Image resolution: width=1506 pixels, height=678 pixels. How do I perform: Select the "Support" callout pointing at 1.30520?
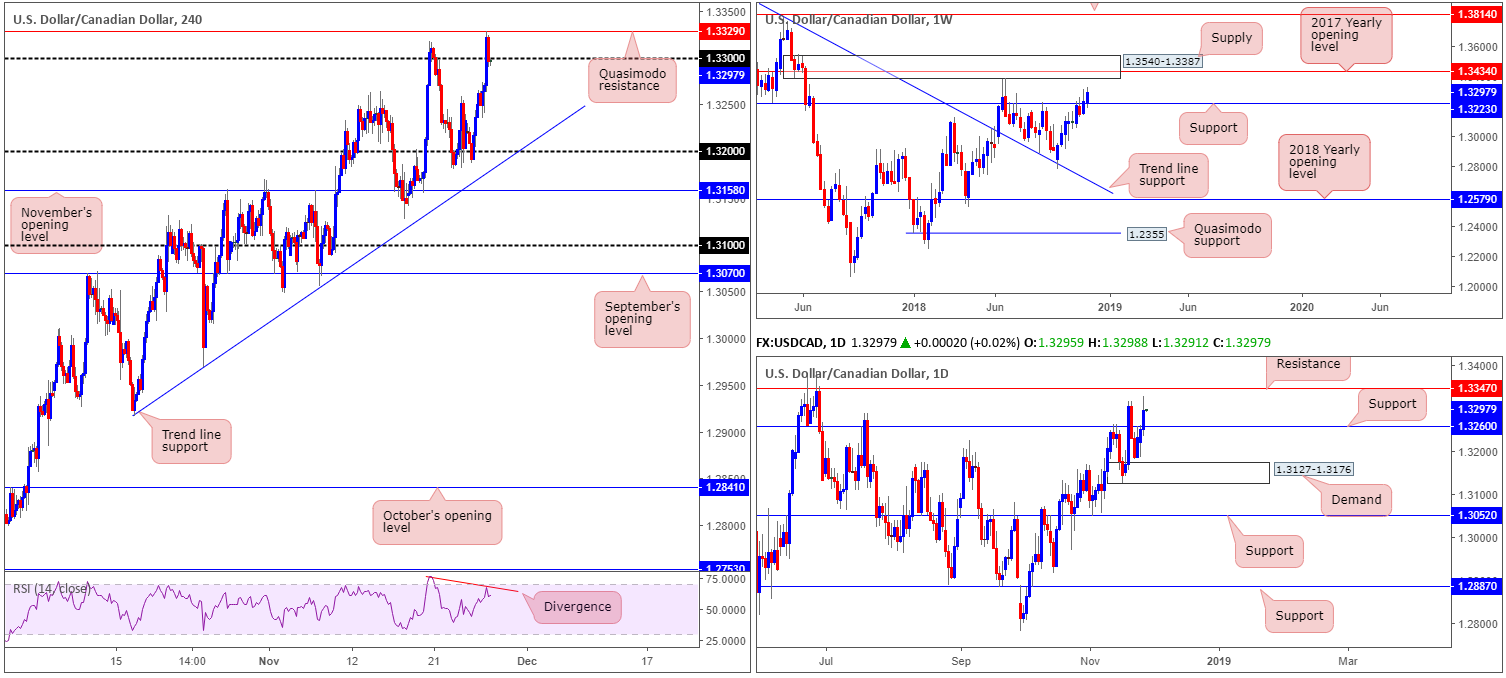(x=1270, y=550)
